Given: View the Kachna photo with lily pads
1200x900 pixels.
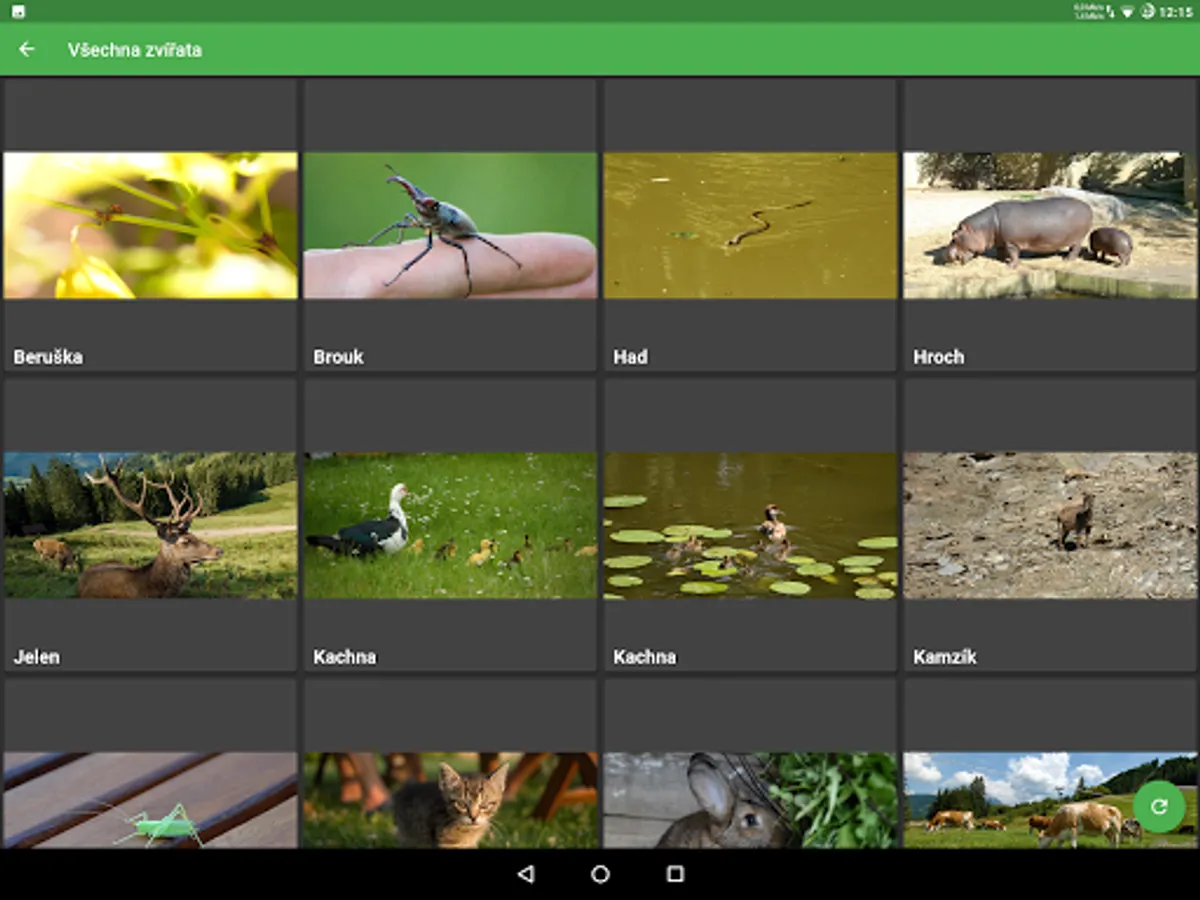Looking at the screenshot, I should coord(750,525).
